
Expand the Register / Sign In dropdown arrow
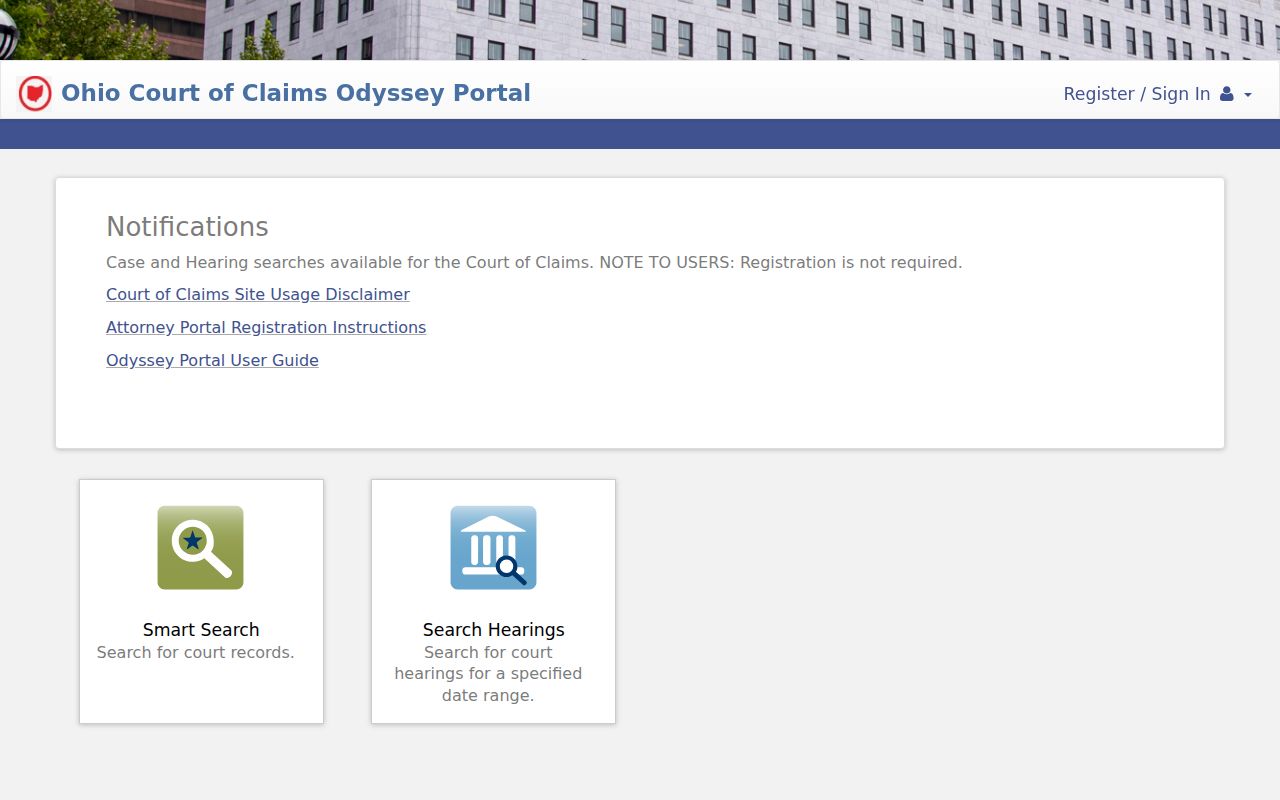(x=1248, y=95)
